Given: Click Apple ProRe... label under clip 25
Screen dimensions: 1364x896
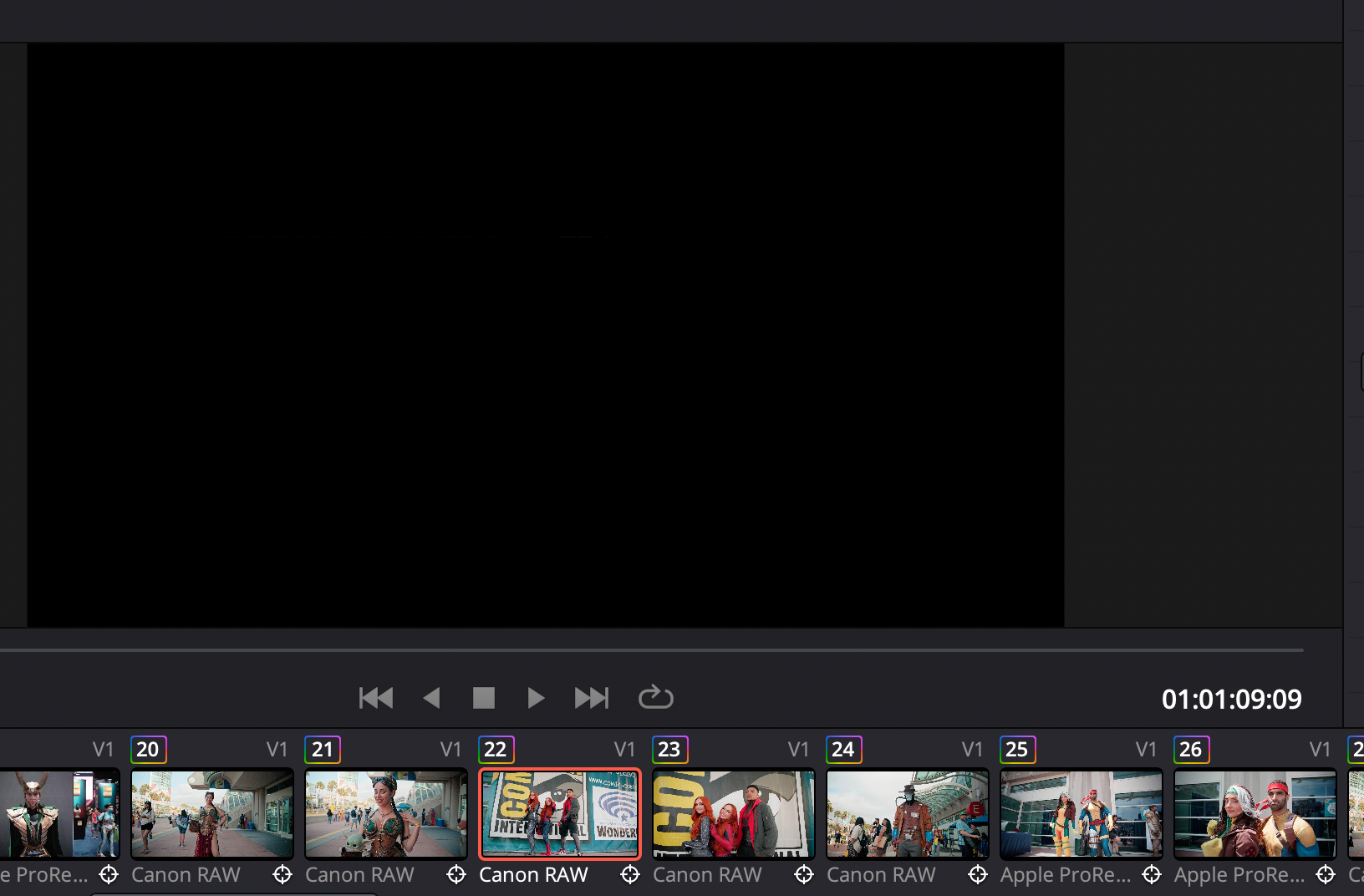Looking at the screenshot, I should tap(1066, 875).
